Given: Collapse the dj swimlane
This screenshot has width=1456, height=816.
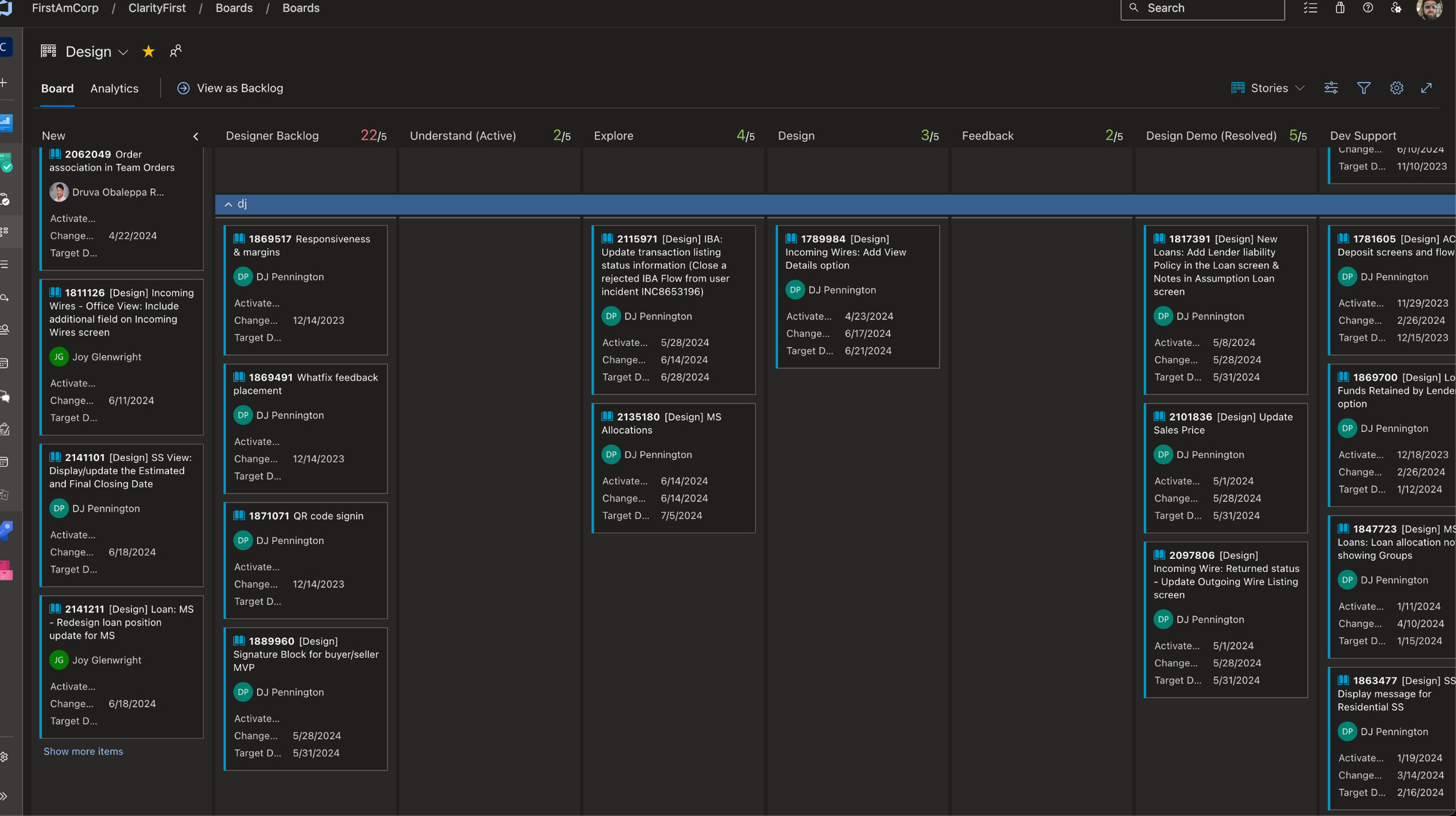Looking at the screenshot, I should pyautogui.click(x=229, y=204).
